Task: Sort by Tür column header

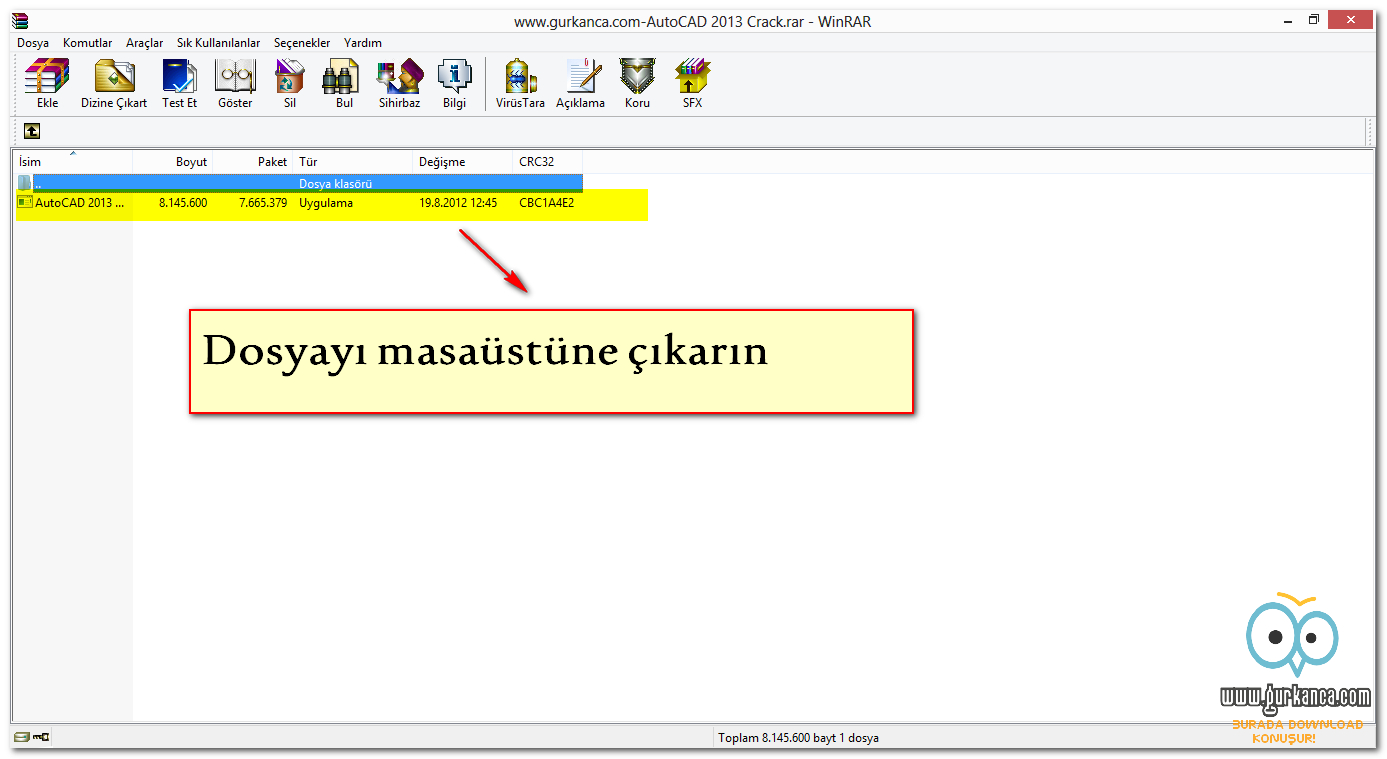Action: coord(353,161)
